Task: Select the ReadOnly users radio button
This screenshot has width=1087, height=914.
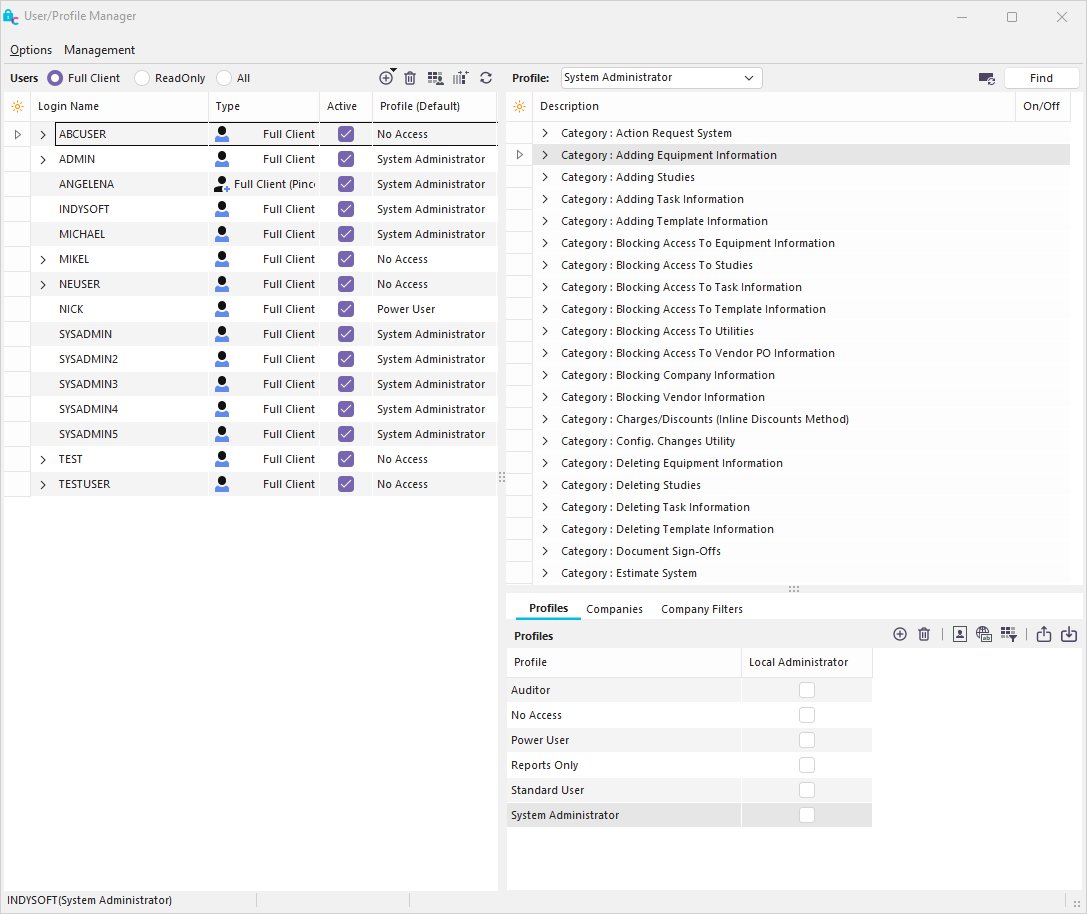Action: coord(143,78)
